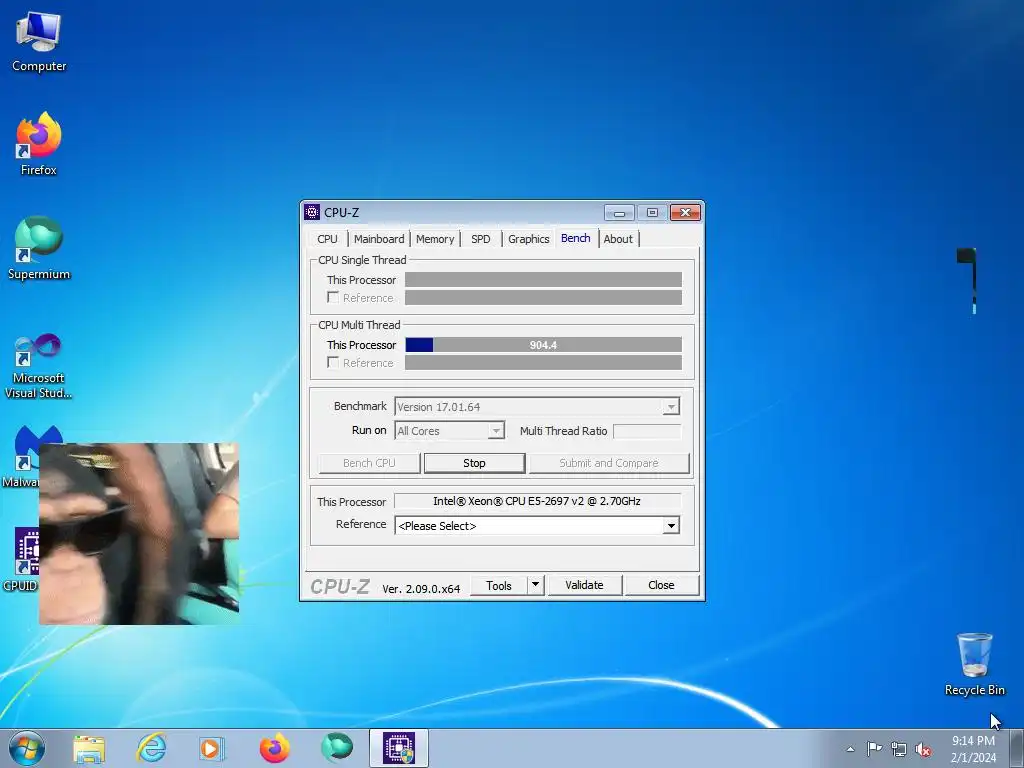1024x768 pixels.
Task: Click the CPU Multi Thread group label
Action: click(x=359, y=325)
